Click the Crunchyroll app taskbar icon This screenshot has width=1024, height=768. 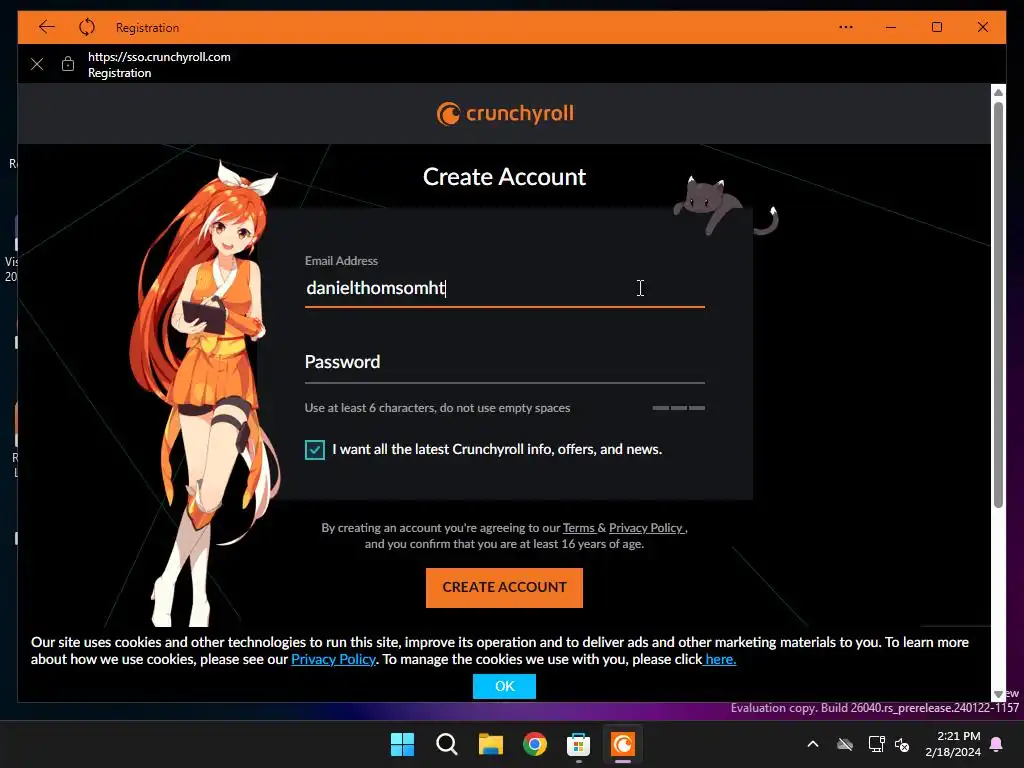pos(622,744)
